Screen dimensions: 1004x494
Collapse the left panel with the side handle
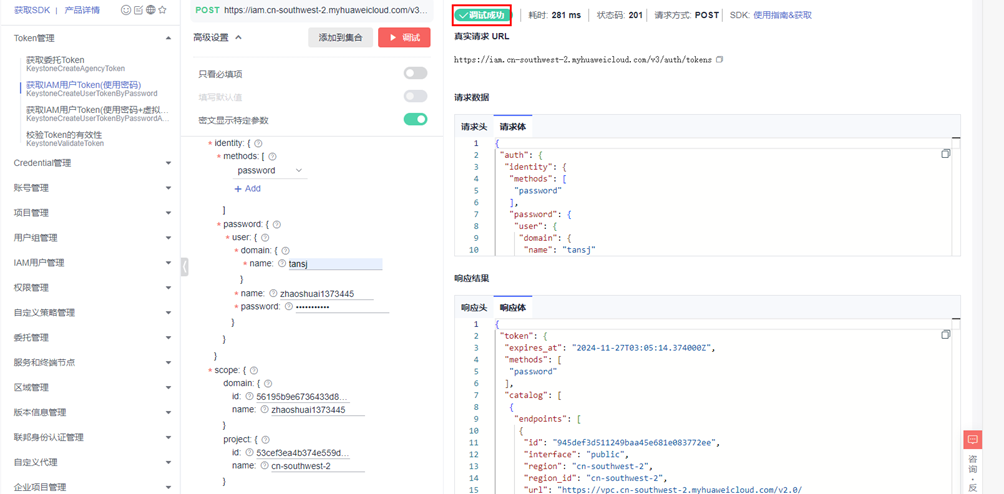coord(184,266)
